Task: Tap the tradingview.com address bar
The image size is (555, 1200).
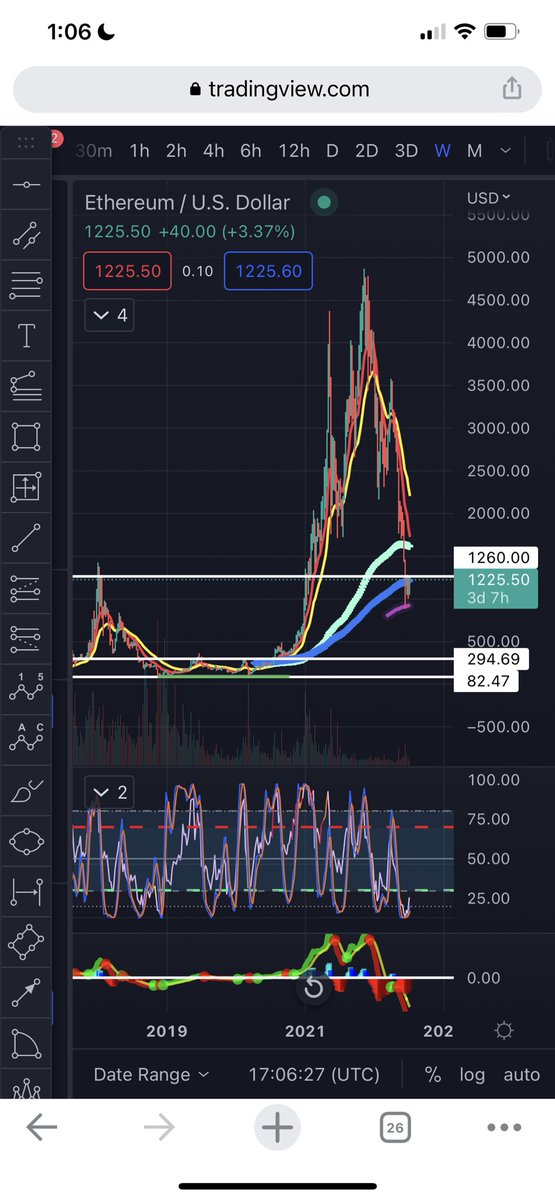Action: click(277, 89)
